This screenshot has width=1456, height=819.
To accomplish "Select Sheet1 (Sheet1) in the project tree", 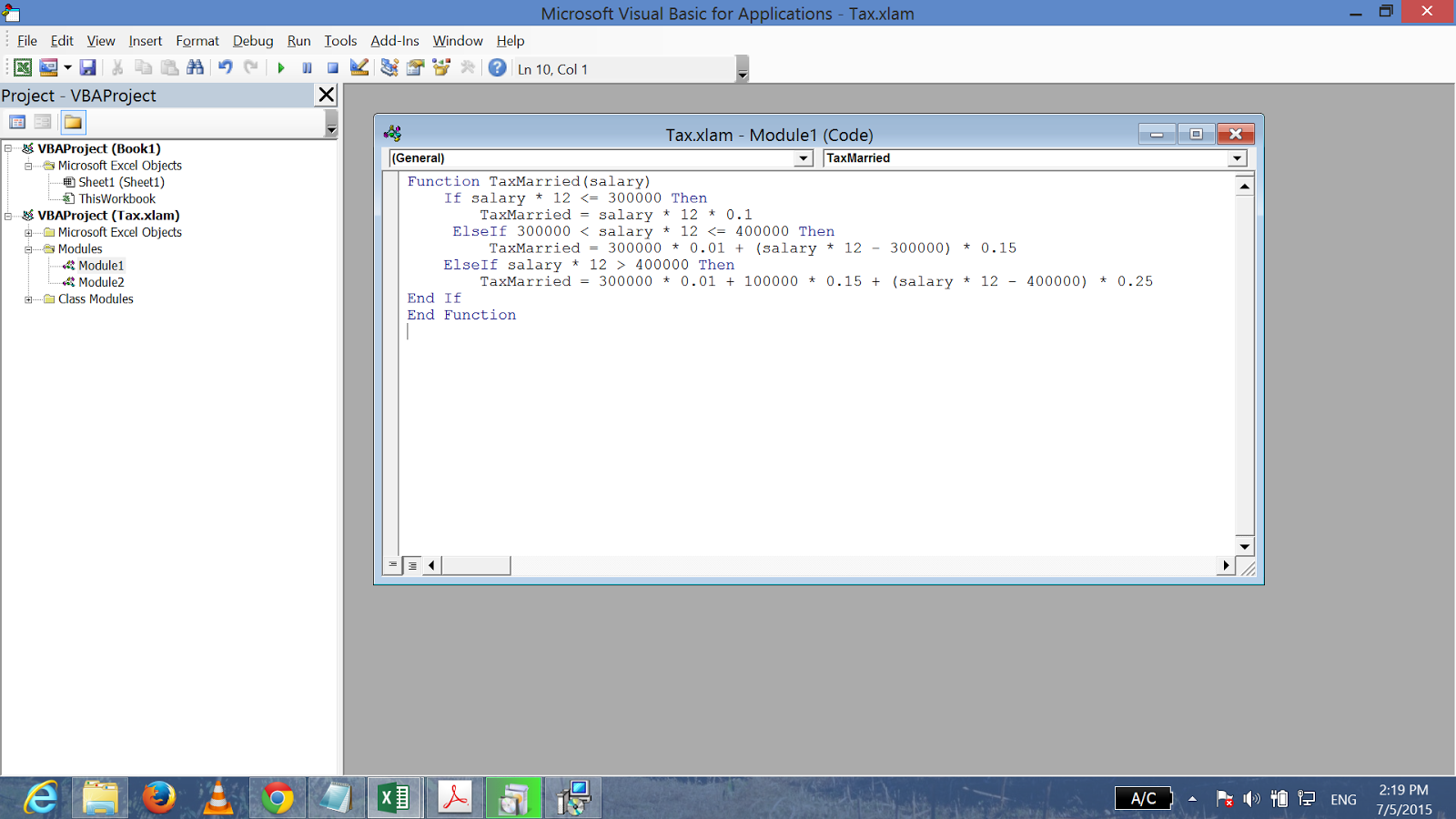I will (121, 182).
